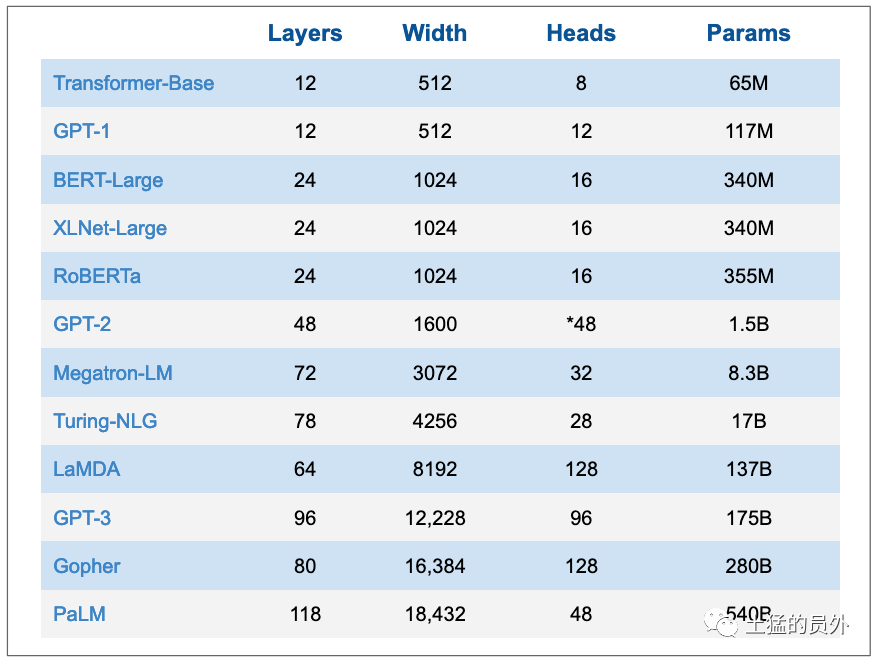Image resolution: width=878 pixels, height=663 pixels.
Task: Select the Heads column header
Action: pyautogui.click(x=581, y=34)
